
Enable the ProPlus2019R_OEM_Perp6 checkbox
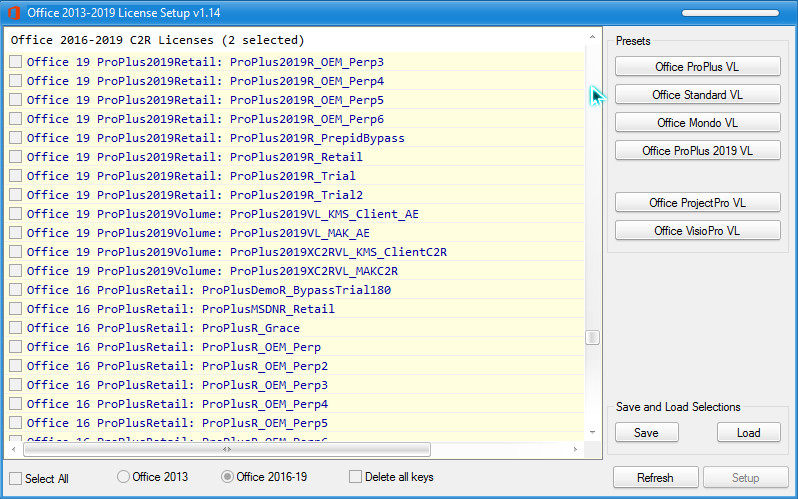pos(16,119)
